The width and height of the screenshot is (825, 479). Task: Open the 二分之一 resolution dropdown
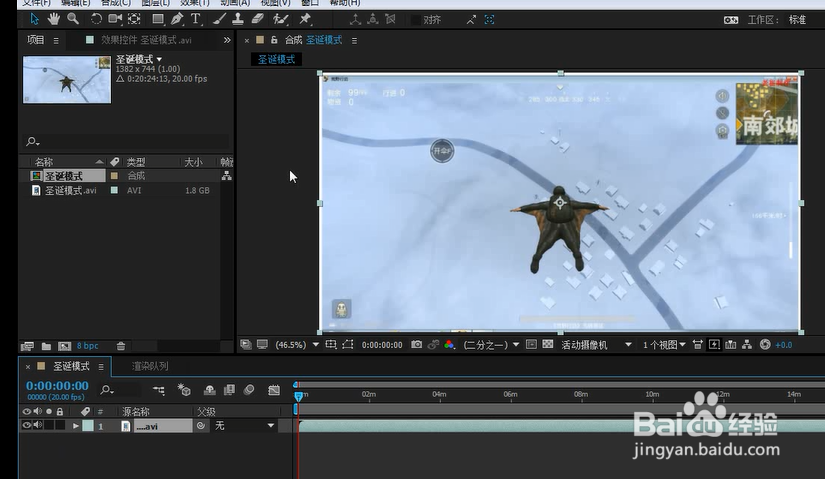click(x=491, y=345)
